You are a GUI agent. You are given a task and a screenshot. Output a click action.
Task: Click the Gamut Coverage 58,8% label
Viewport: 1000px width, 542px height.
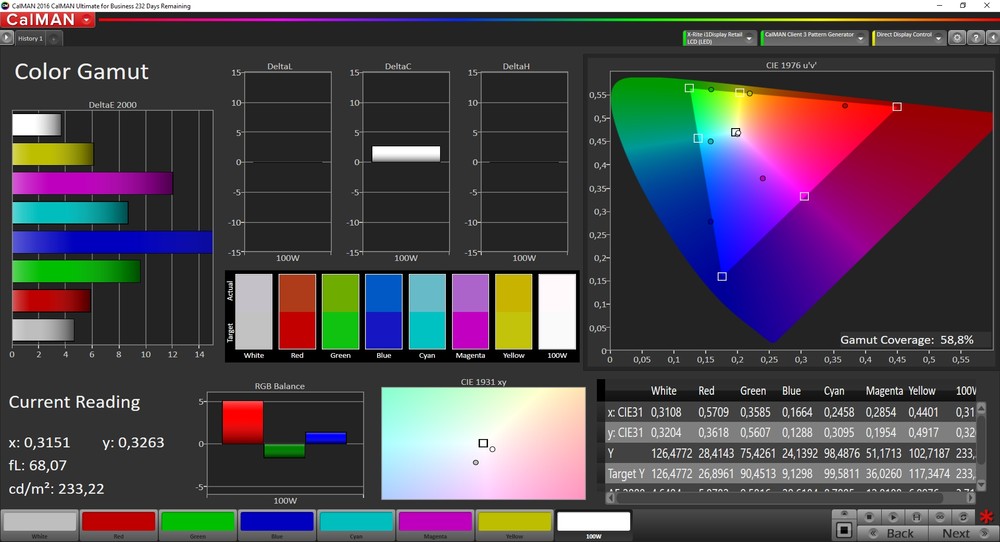pyautogui.click(x=906, y=340)
